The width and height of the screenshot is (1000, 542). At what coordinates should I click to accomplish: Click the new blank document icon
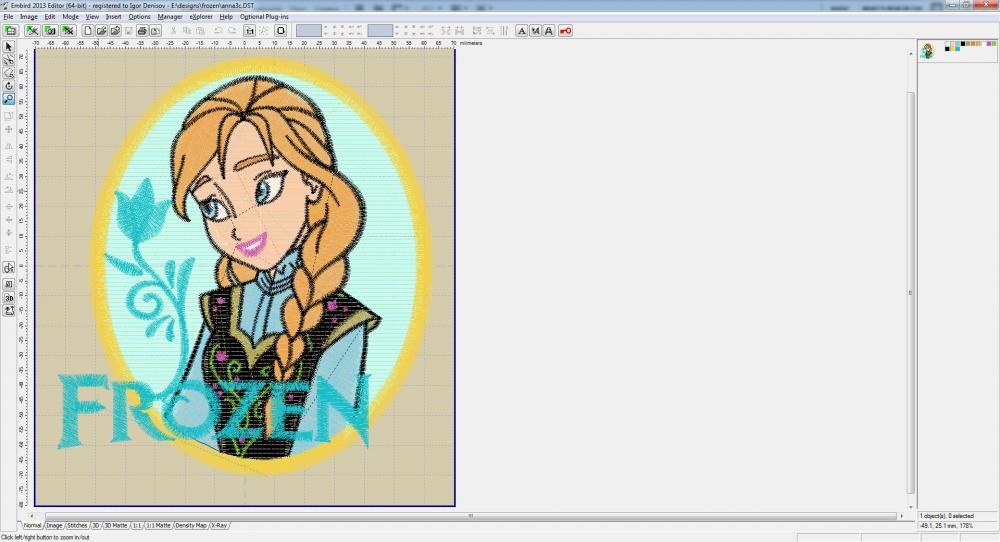88,31
